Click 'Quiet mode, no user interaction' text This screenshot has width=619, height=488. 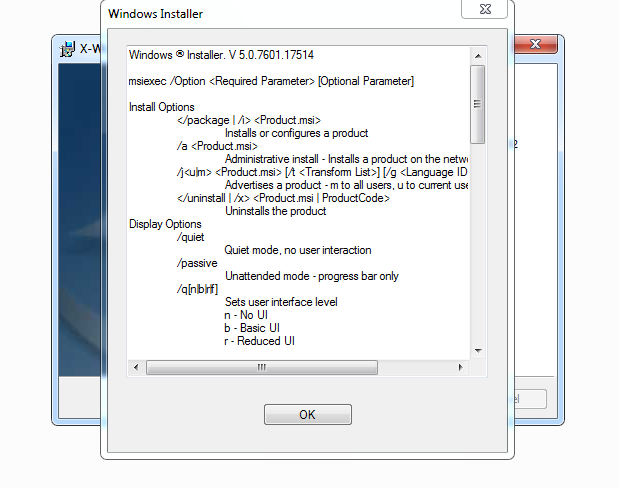tap(298, 250)
